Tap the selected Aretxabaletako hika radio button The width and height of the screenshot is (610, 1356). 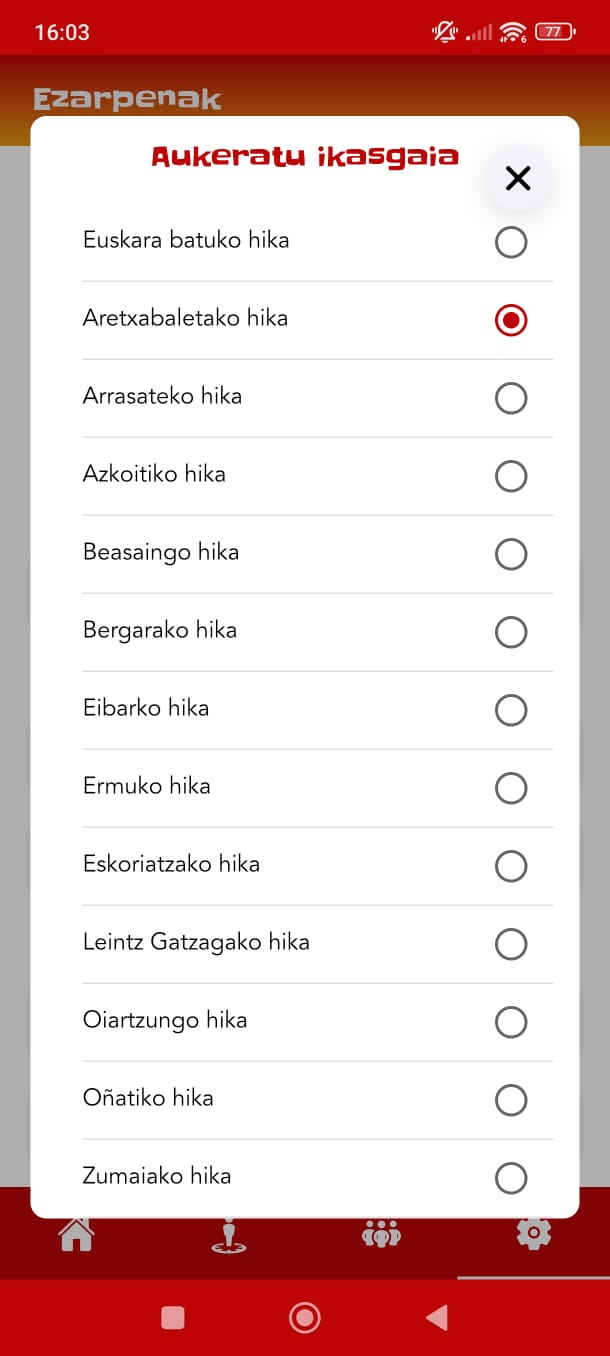(x=511, y=320)
